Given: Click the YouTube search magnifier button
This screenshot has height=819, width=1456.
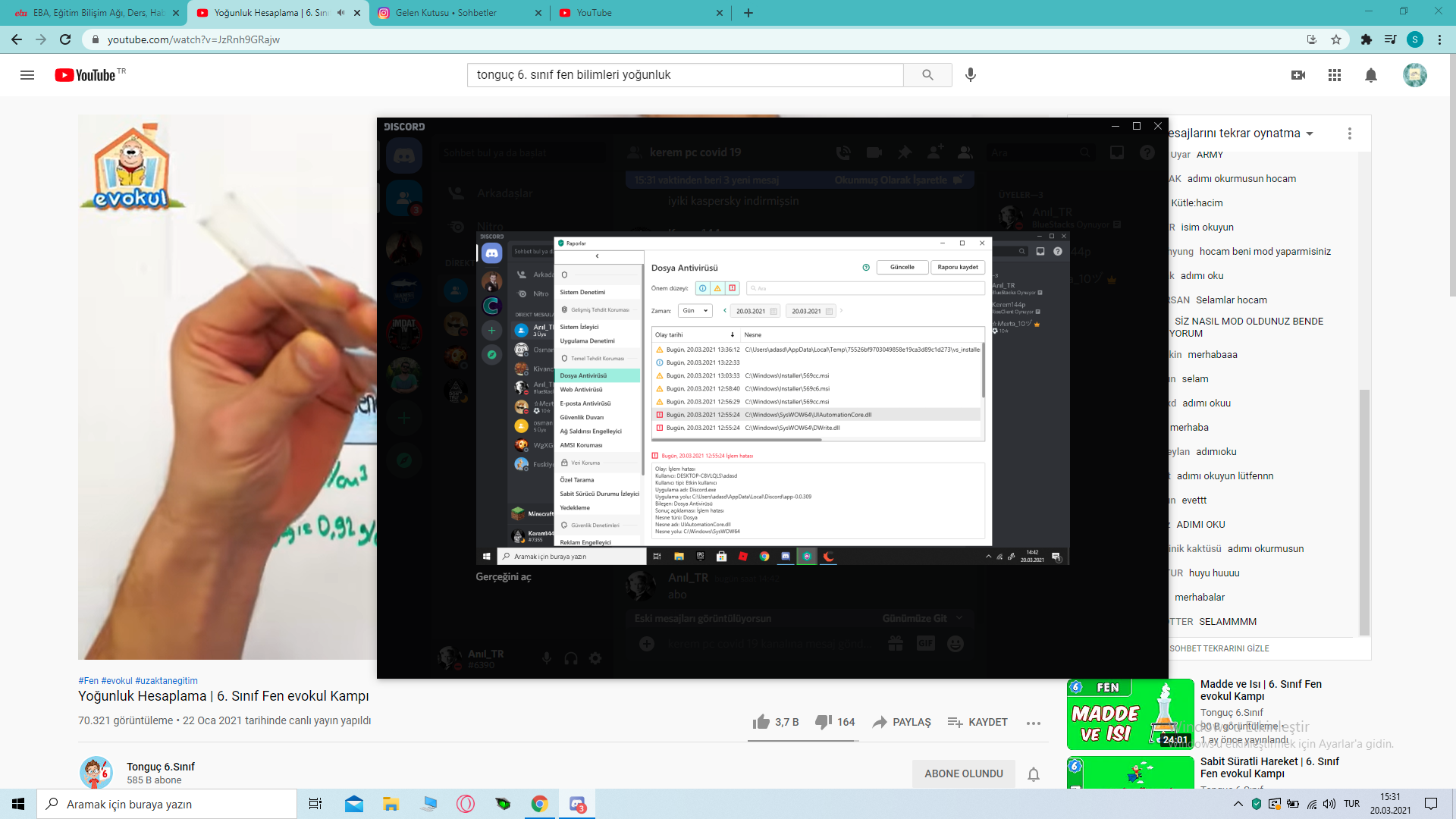Looking at the screenshot, I should coord(927,75).
